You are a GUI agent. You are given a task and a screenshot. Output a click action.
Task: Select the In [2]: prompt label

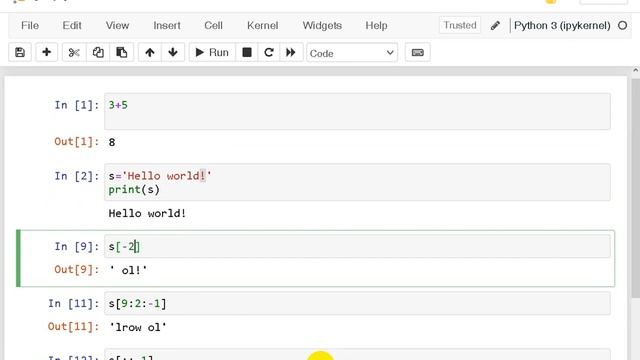pos(77,176)
